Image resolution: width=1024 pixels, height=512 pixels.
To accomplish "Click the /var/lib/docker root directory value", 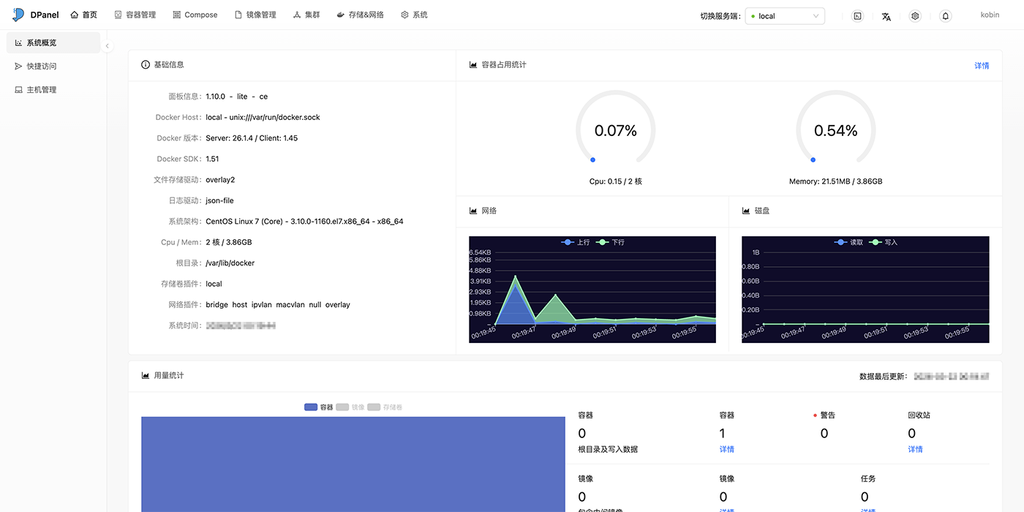I will point(230,263).
